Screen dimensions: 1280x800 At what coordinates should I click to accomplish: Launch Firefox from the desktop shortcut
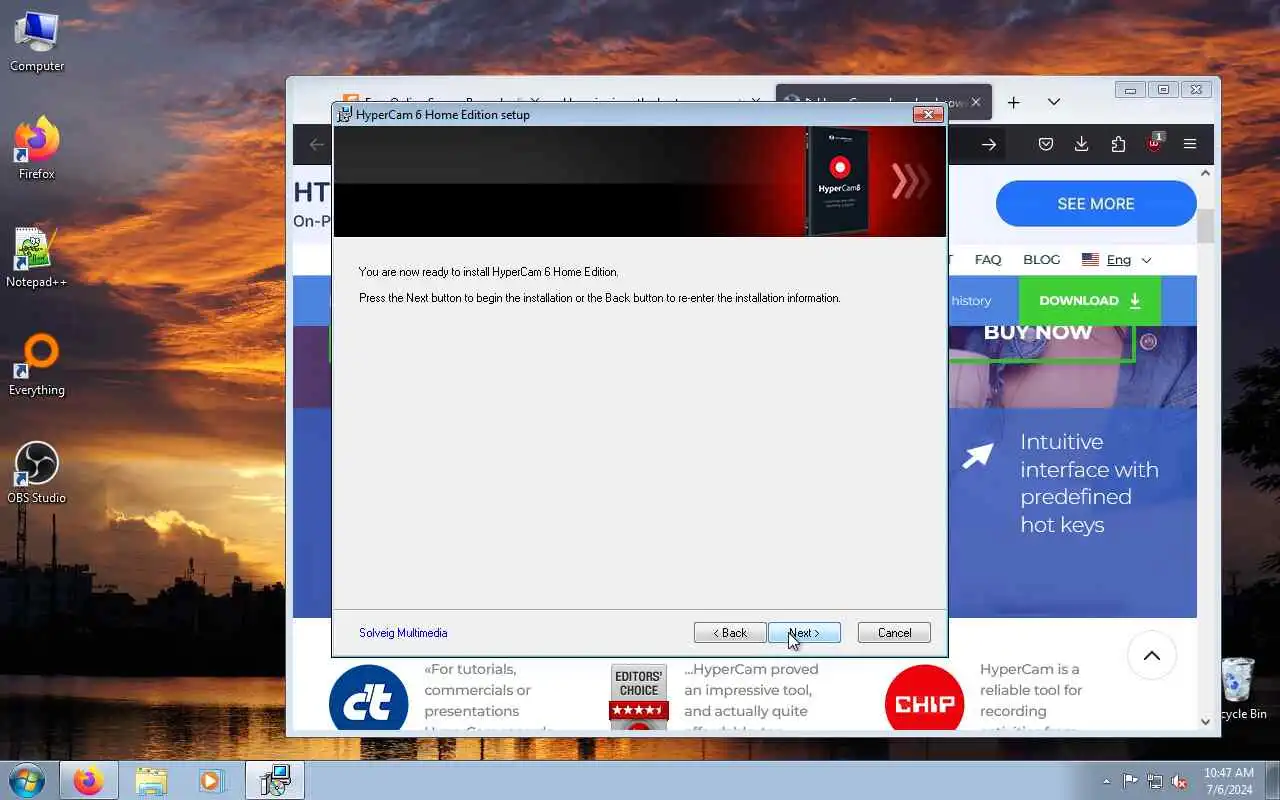click(x=37, y=150)
